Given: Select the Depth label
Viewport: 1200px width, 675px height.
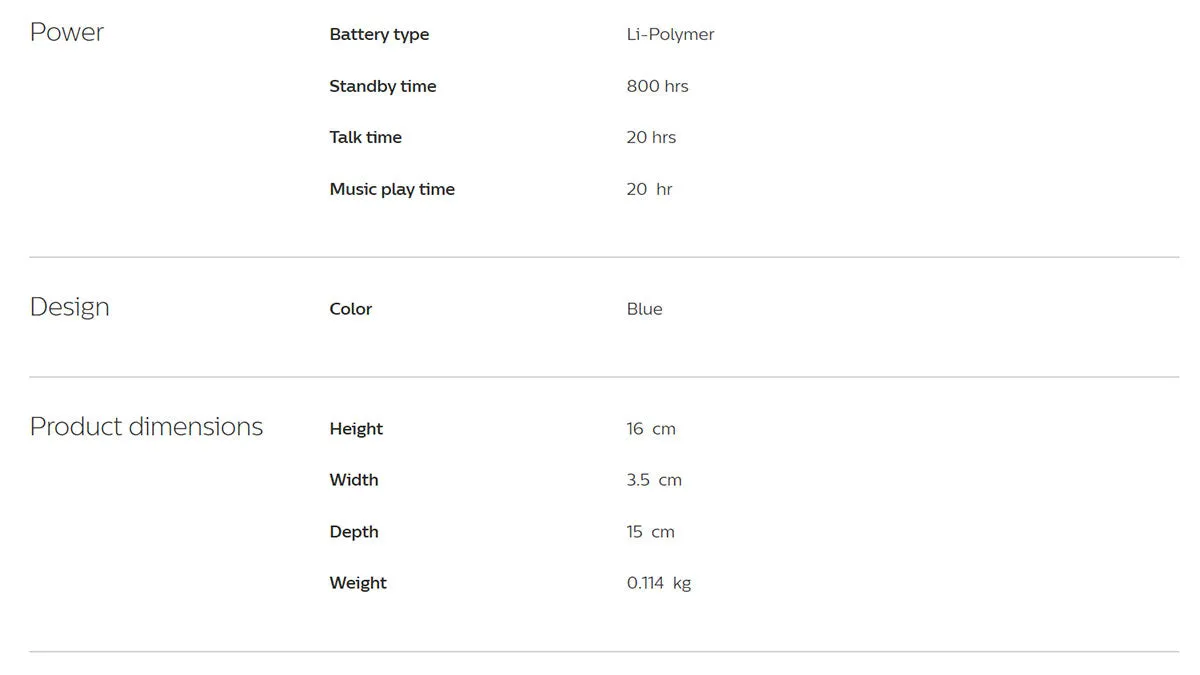Looking at the screenshot, I should (354, 532).
